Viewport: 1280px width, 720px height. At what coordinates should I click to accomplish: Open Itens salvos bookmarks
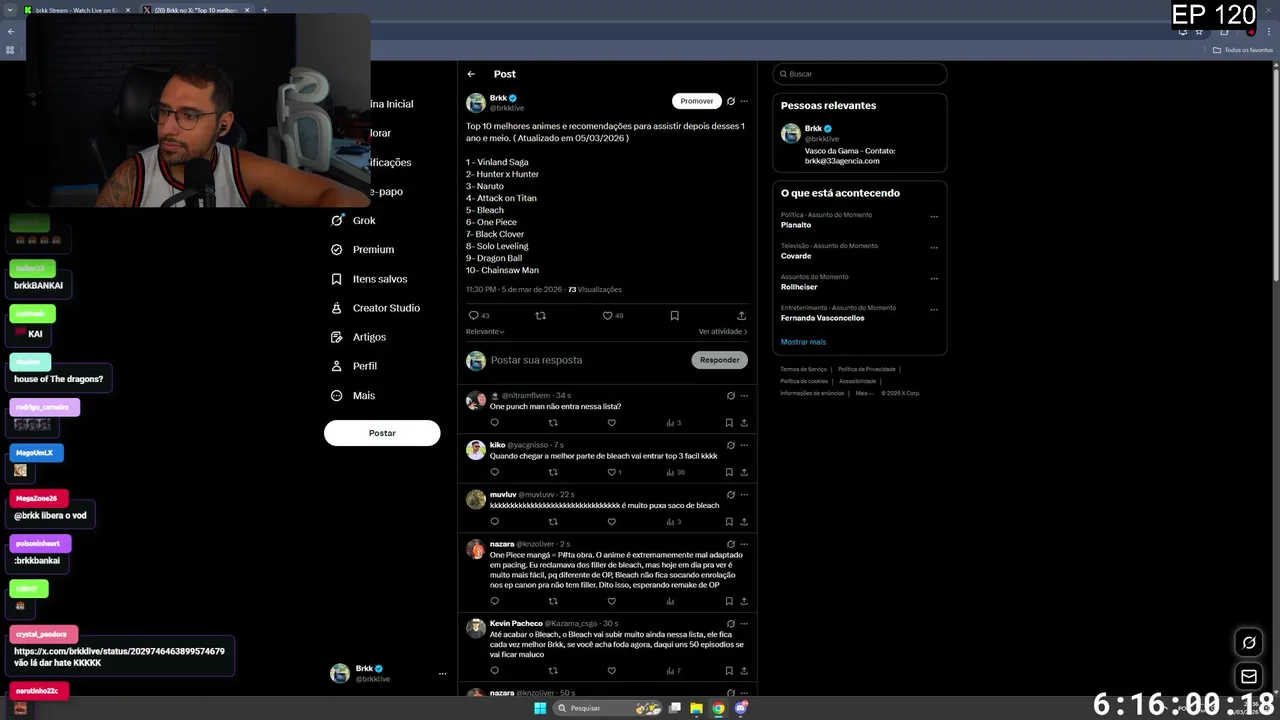tap(369, 279)
